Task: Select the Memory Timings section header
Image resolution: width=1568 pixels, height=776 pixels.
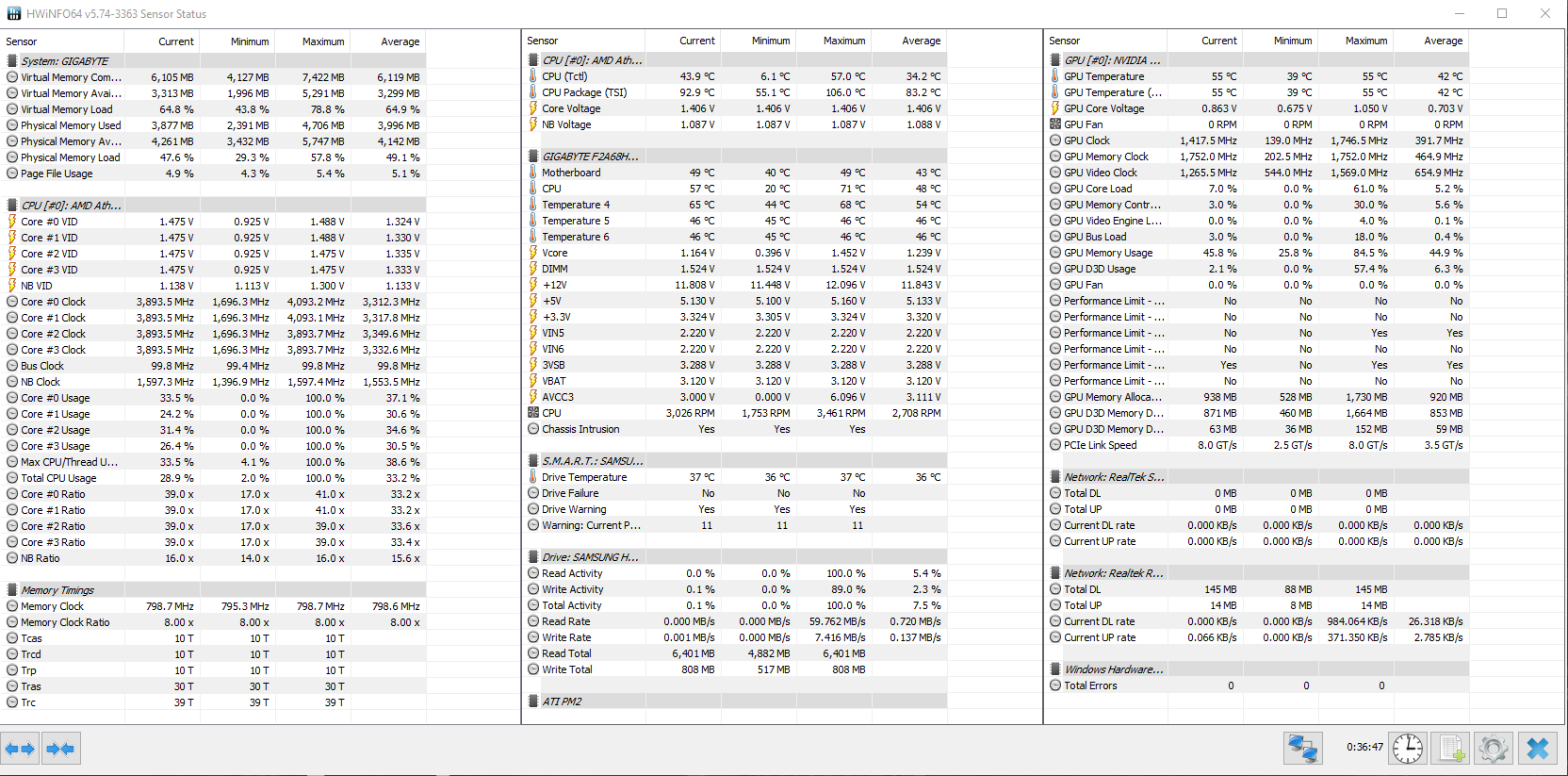Action: (x=57, y=590)
